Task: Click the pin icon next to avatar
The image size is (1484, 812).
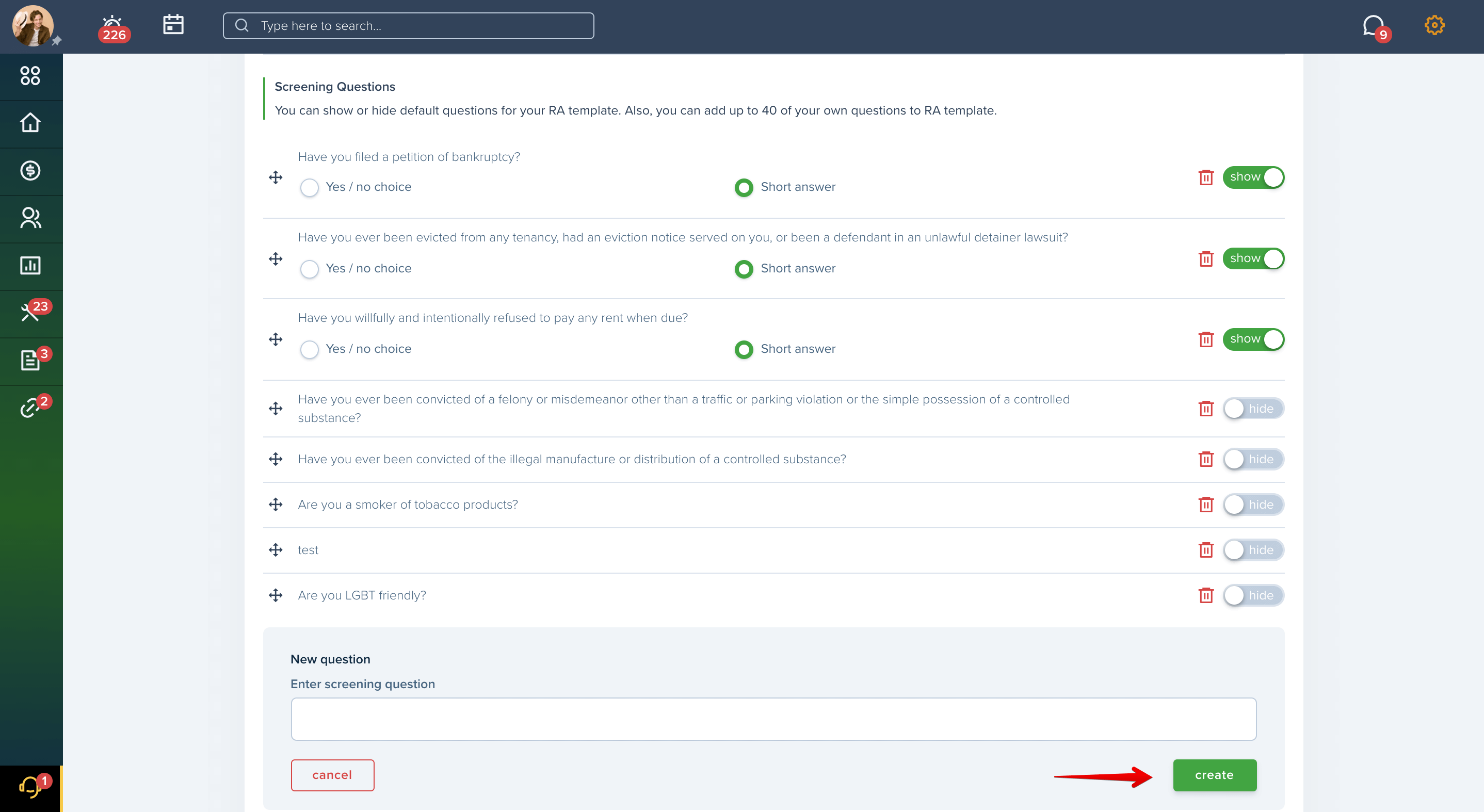Action: click(56, 41)
